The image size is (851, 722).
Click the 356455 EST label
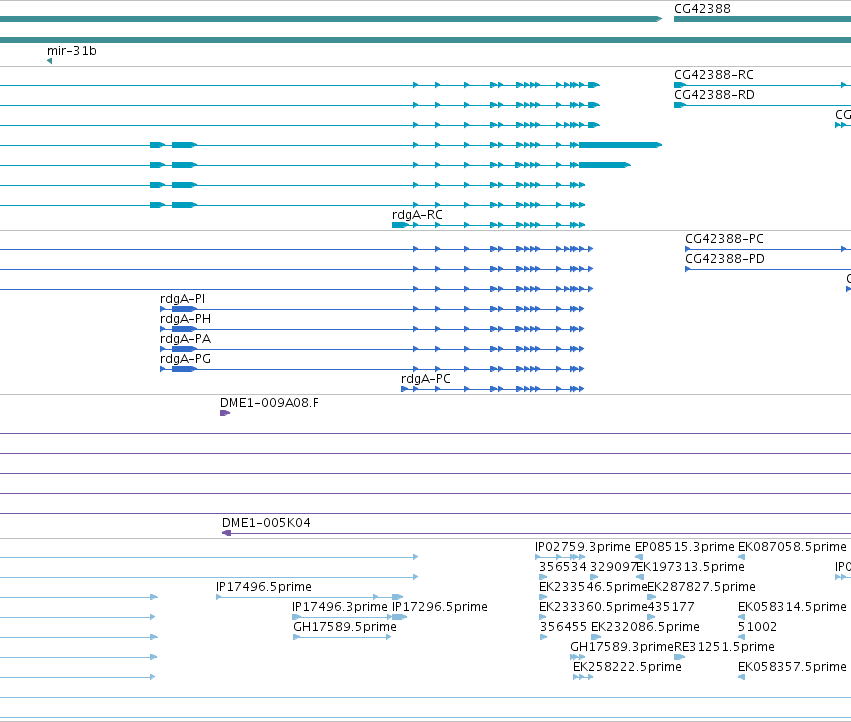[x=563, y=627]
